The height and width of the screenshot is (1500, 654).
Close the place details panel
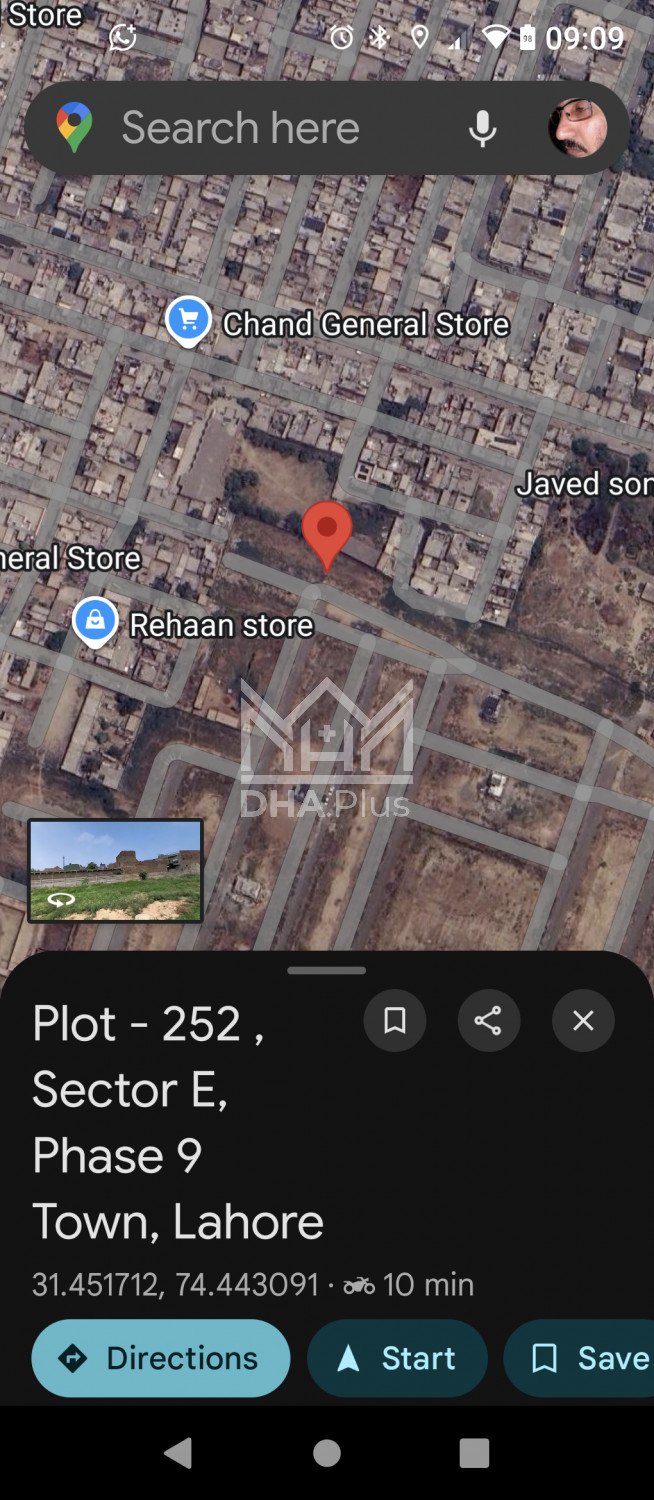[x=583, y=1020]
